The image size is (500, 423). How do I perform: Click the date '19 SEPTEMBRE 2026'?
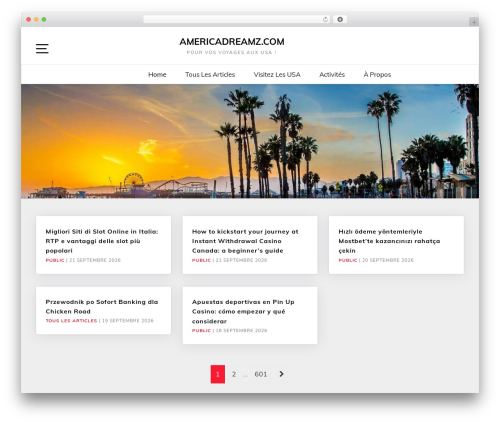[128, 321]
